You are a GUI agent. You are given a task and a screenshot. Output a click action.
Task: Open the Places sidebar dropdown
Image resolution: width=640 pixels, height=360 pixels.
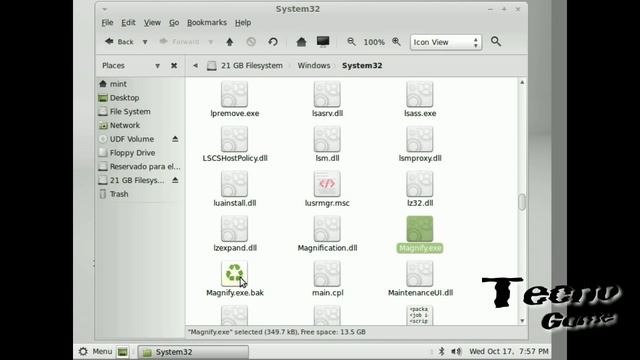pos(157,66)
